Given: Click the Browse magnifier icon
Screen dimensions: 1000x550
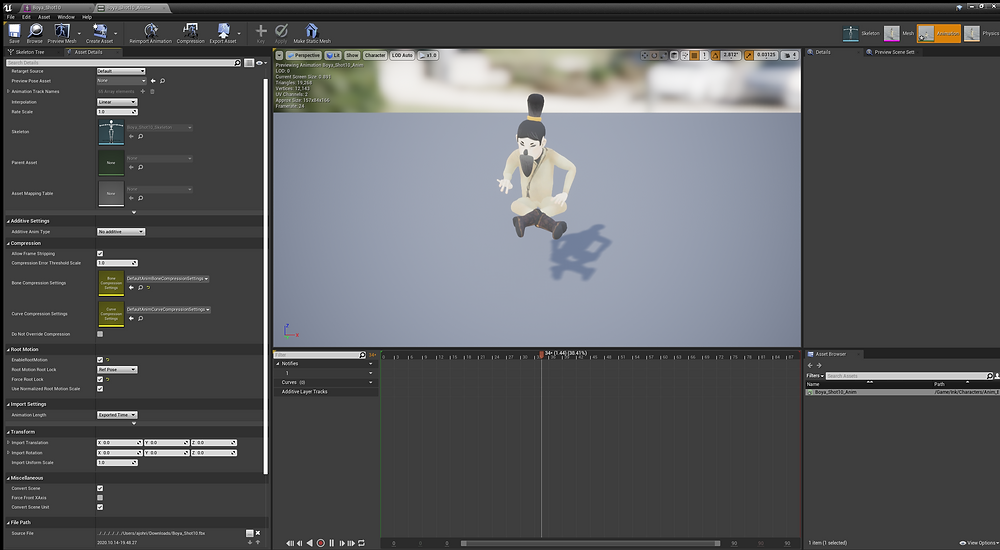Looking at the screenshot, I should pyautogui.click(x=35, y=31).
